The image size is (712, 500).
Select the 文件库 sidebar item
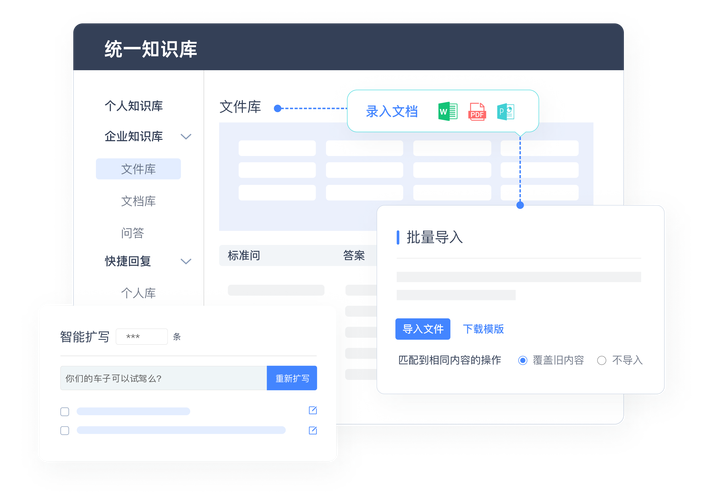pos(138,169)
